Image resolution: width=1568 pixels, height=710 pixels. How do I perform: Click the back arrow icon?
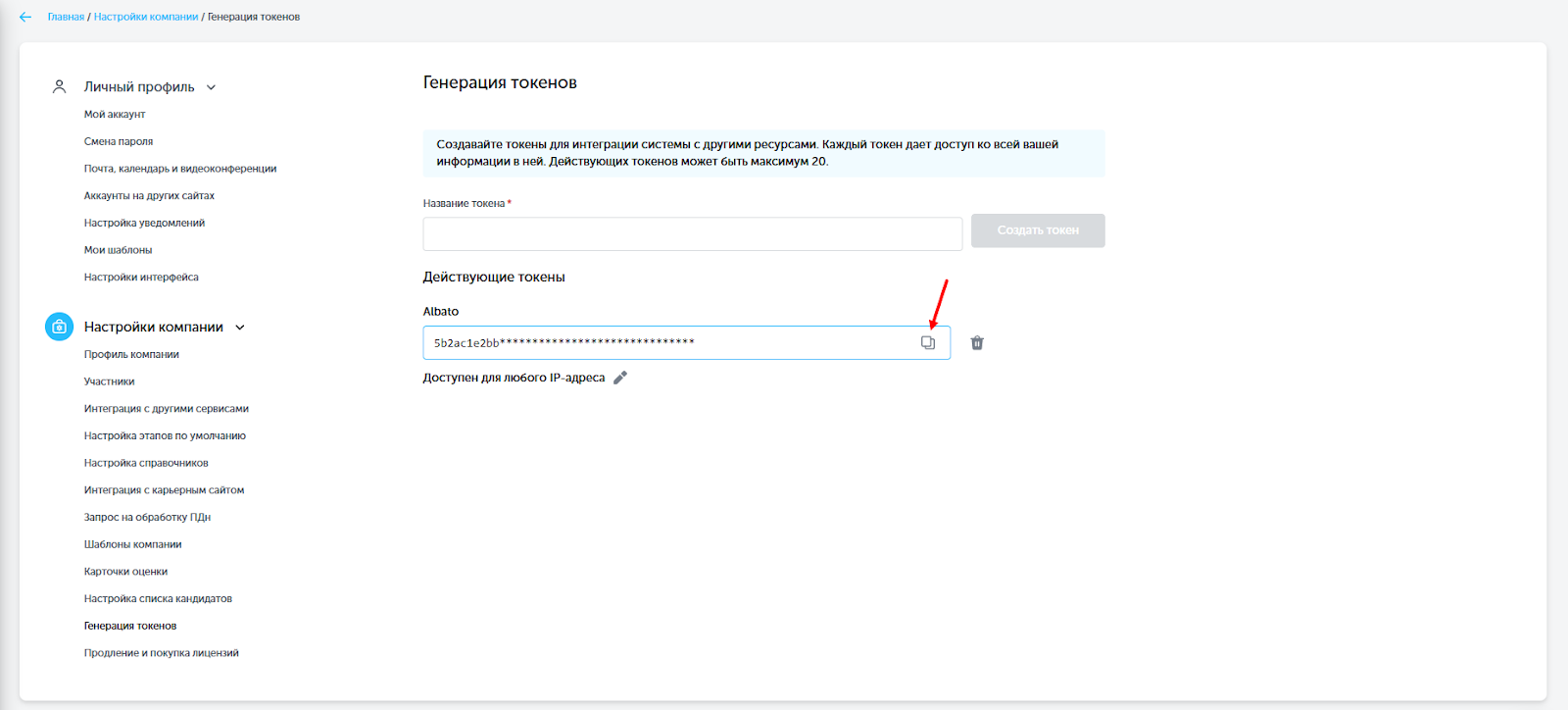25,17
